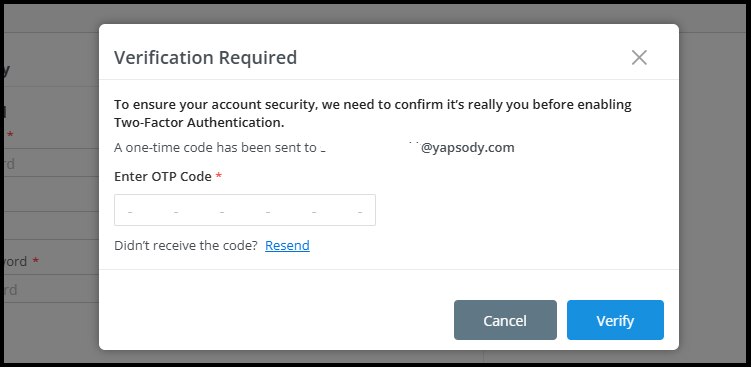Cancel the verification dialog

pyautogui.click(x=505, y=320)
